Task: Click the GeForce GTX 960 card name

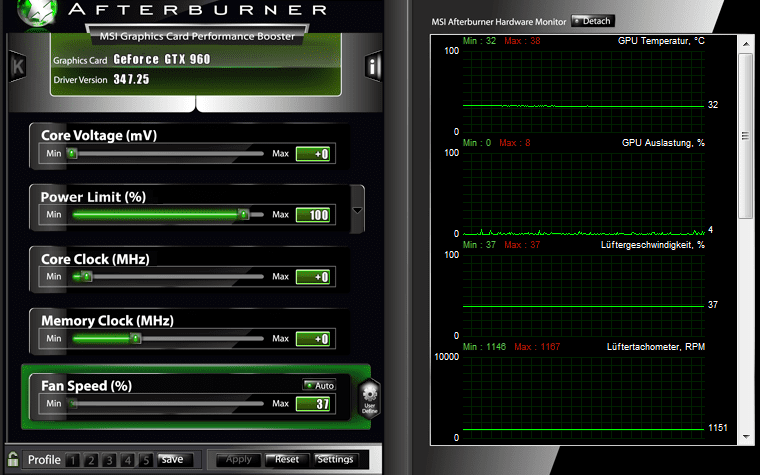Action: pos(162,60)
